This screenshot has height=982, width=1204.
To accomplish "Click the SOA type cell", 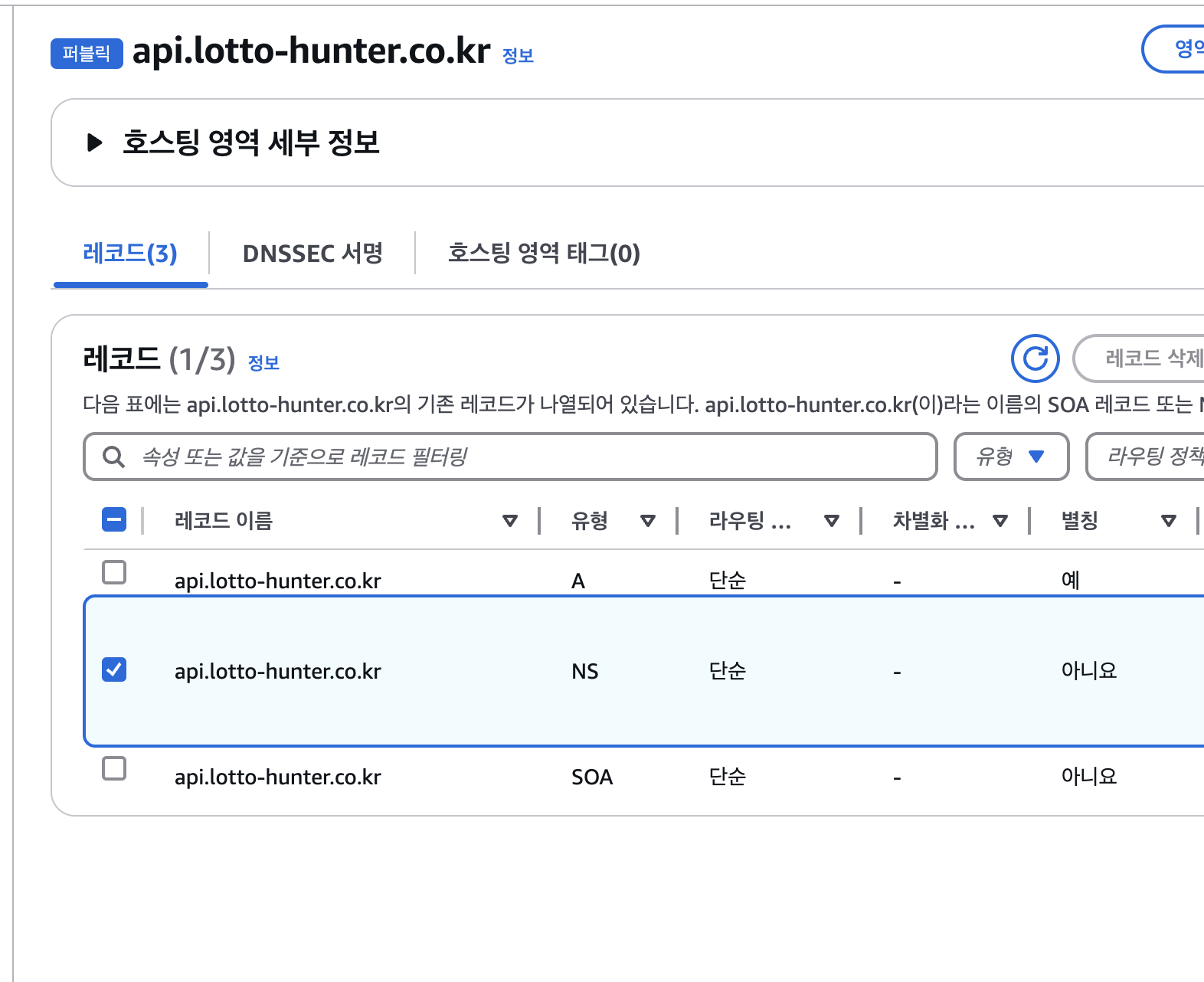I will click(x=592, y=777).
